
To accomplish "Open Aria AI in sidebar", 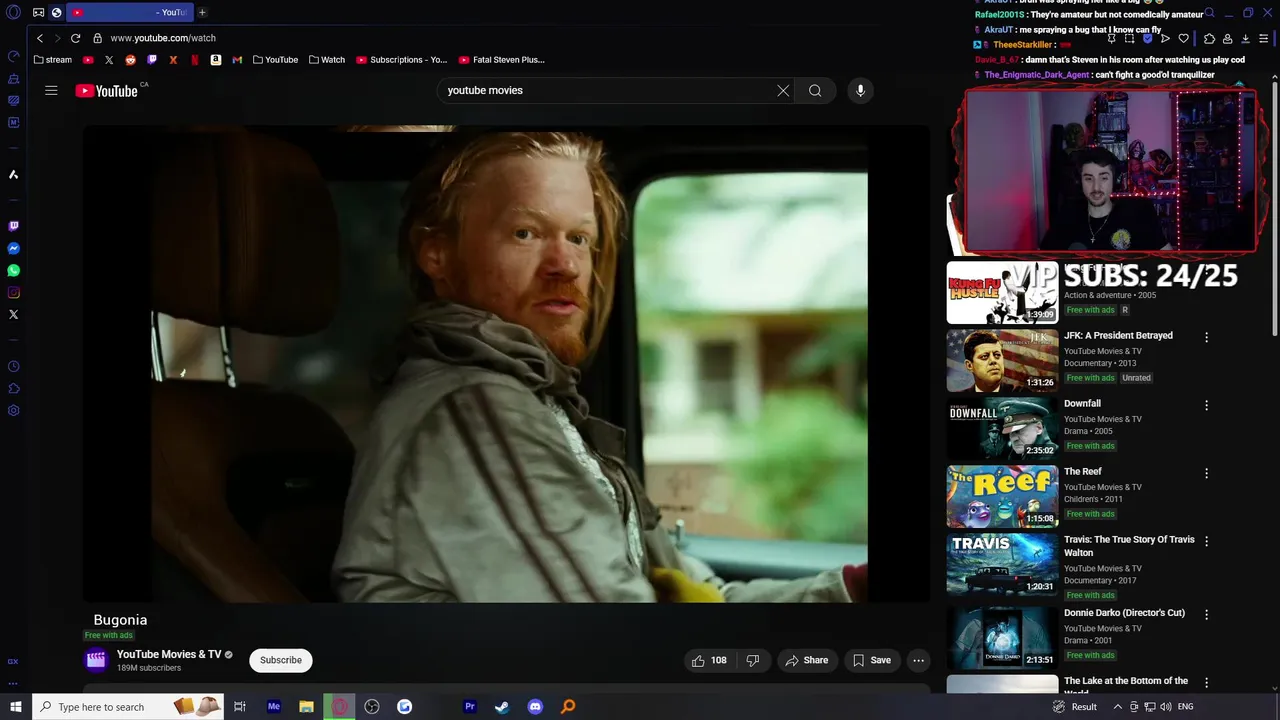I will click(x=13, y=174).
